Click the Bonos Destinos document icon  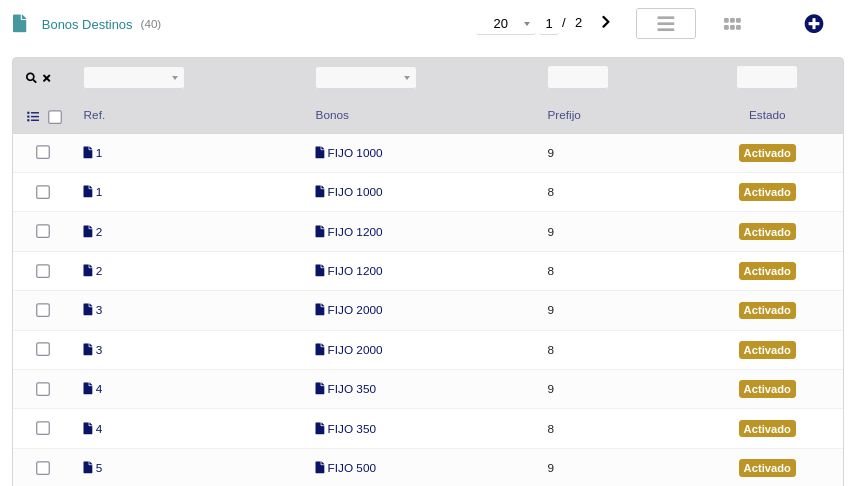pos(20,23)
